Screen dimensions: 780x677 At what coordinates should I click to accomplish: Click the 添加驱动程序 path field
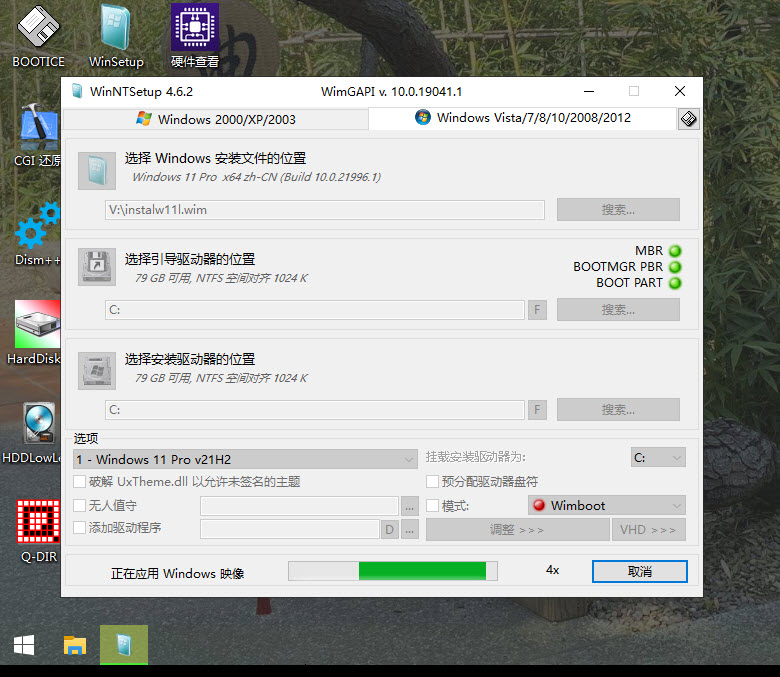point(290,529)
